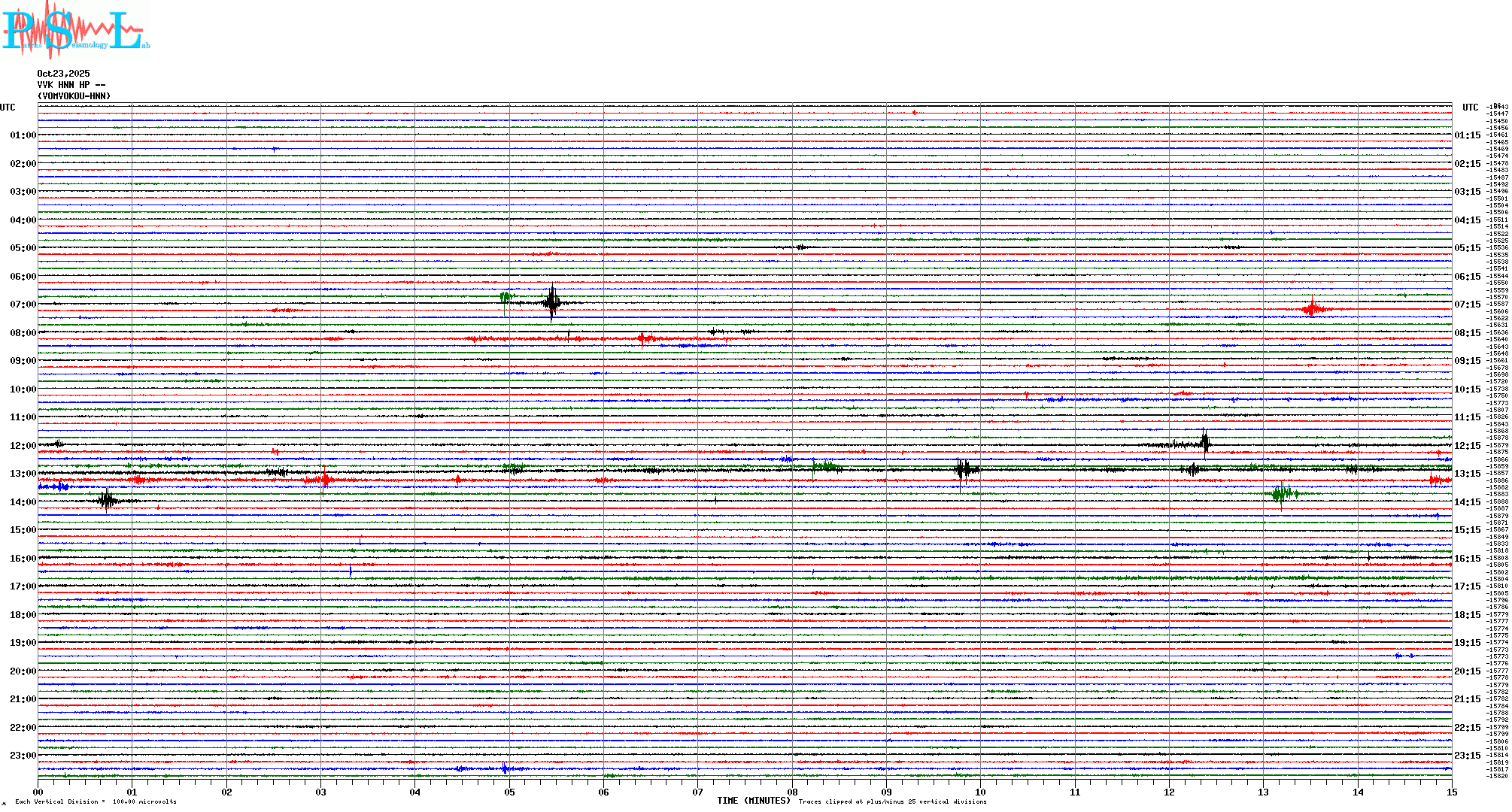The width and height of the screenshot is (1512, 812).
Task: Click the minute 08 tick label on bottom axis
Action: (792, 792)
